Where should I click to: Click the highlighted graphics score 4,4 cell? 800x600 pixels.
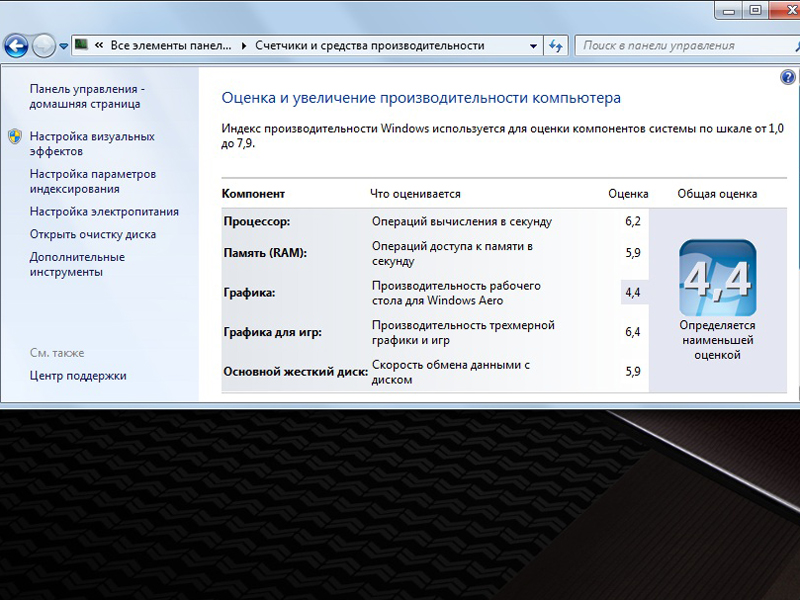pos(634,292)
